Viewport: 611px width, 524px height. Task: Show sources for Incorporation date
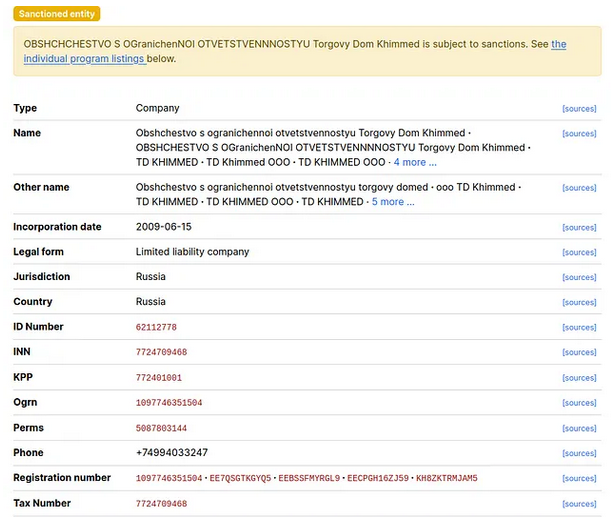[x=579, y=228]
